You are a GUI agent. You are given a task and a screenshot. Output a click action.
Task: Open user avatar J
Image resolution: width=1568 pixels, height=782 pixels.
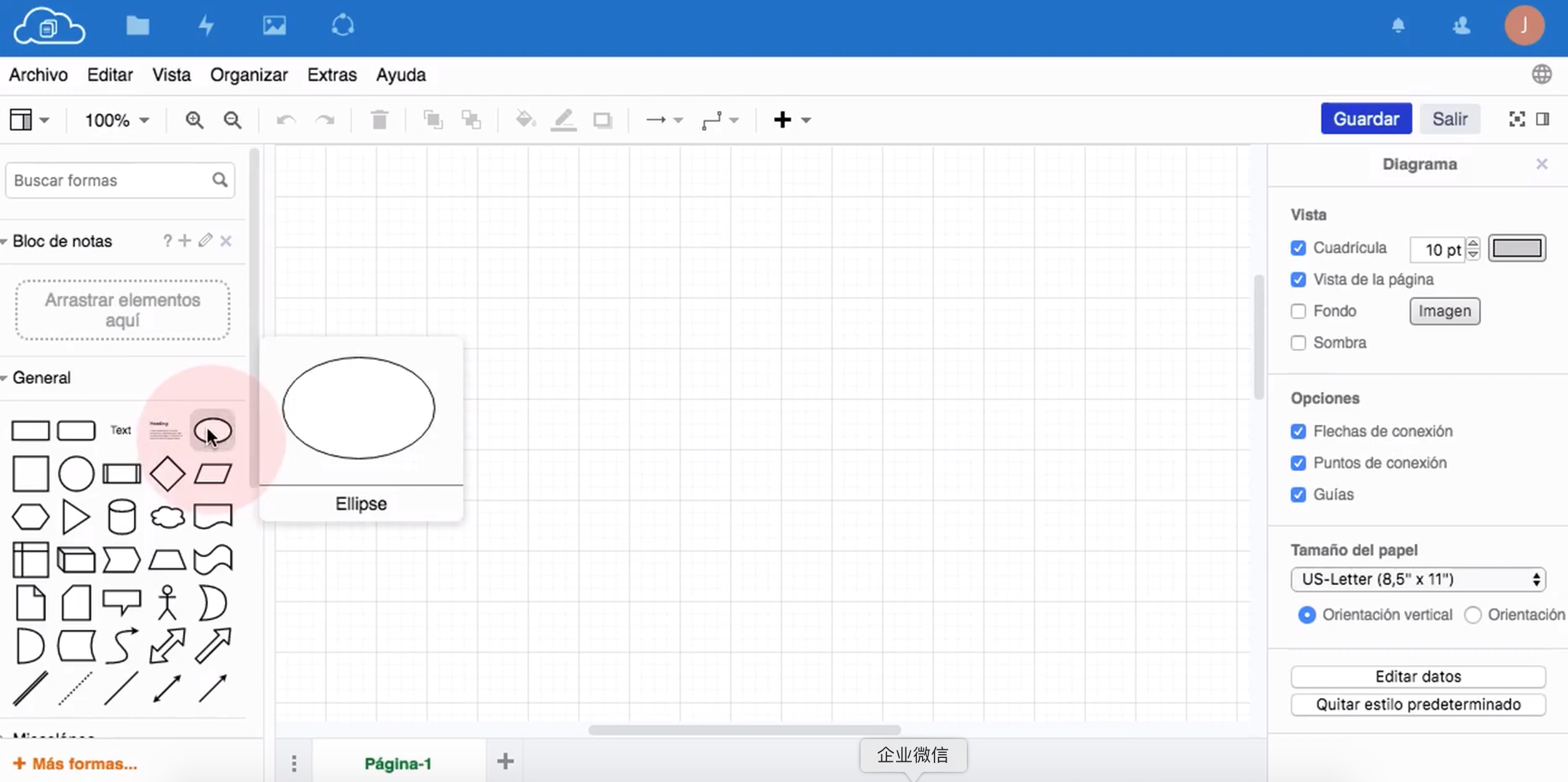point(1524,25)
